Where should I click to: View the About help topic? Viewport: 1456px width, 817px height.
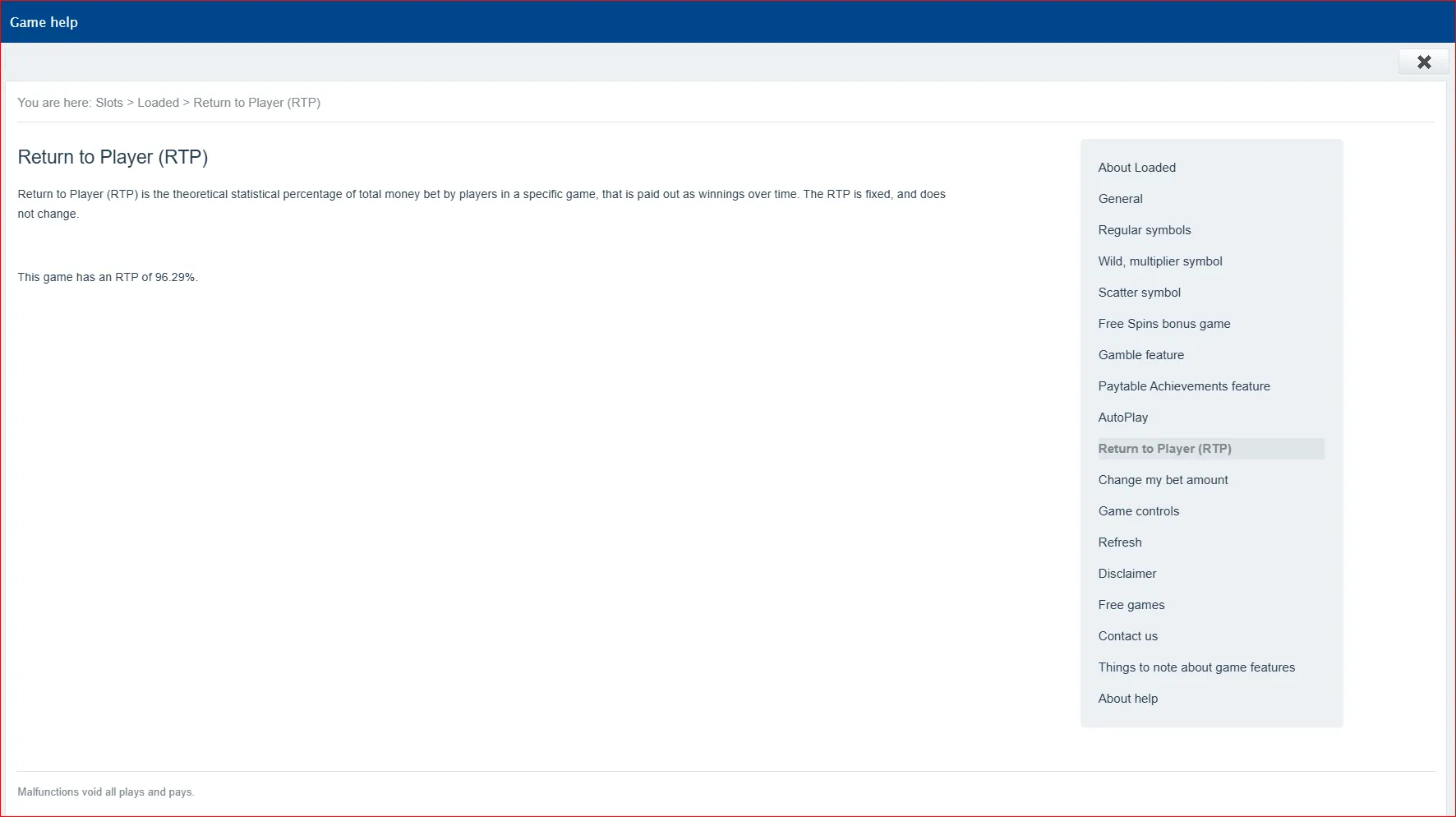(1127, 699)
